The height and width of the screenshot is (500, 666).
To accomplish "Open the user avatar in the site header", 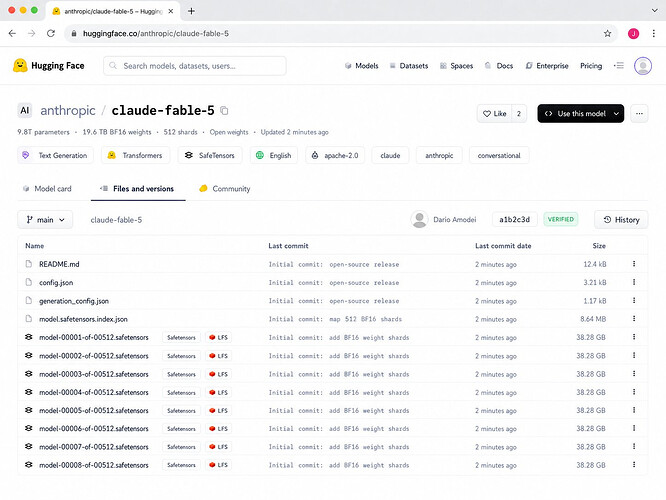I will [643, 66].
